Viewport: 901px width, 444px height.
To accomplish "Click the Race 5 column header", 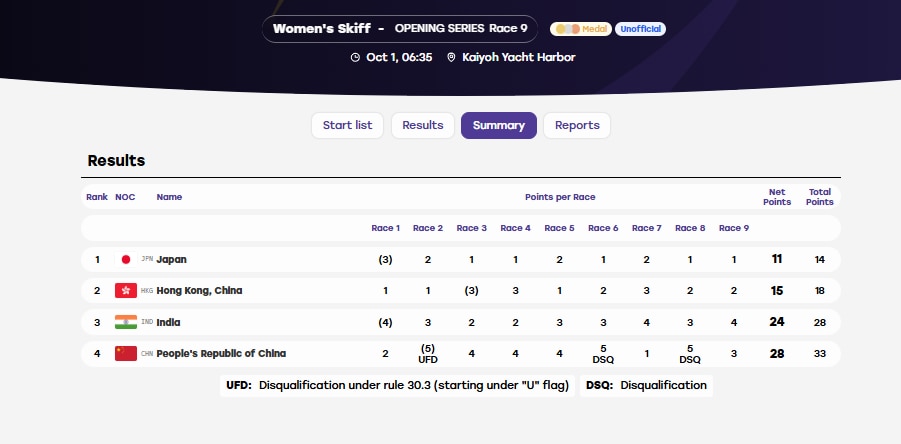I will pyautogui.click(x=560, y=228).
